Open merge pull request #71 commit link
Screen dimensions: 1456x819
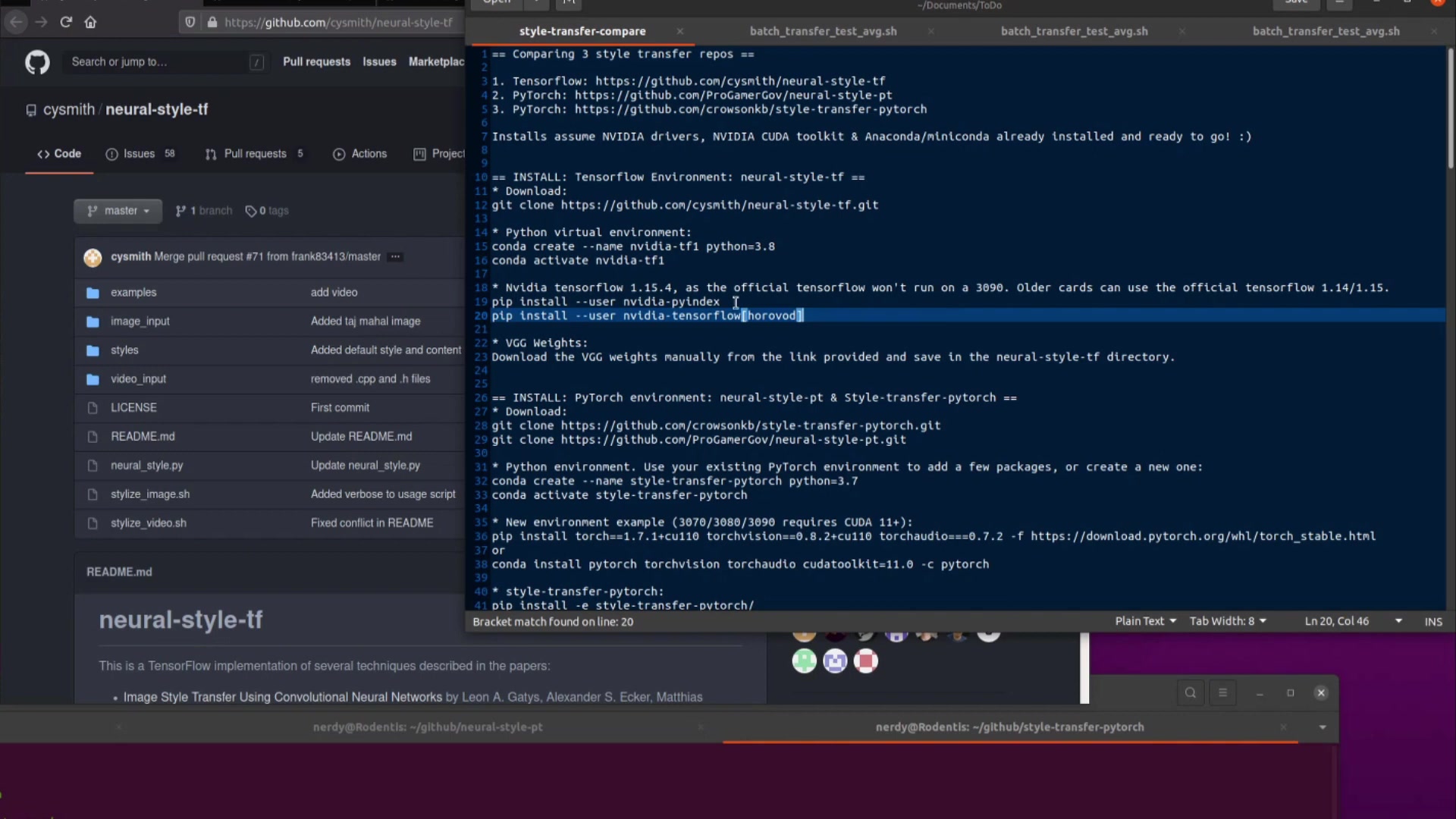pos(267,257)
